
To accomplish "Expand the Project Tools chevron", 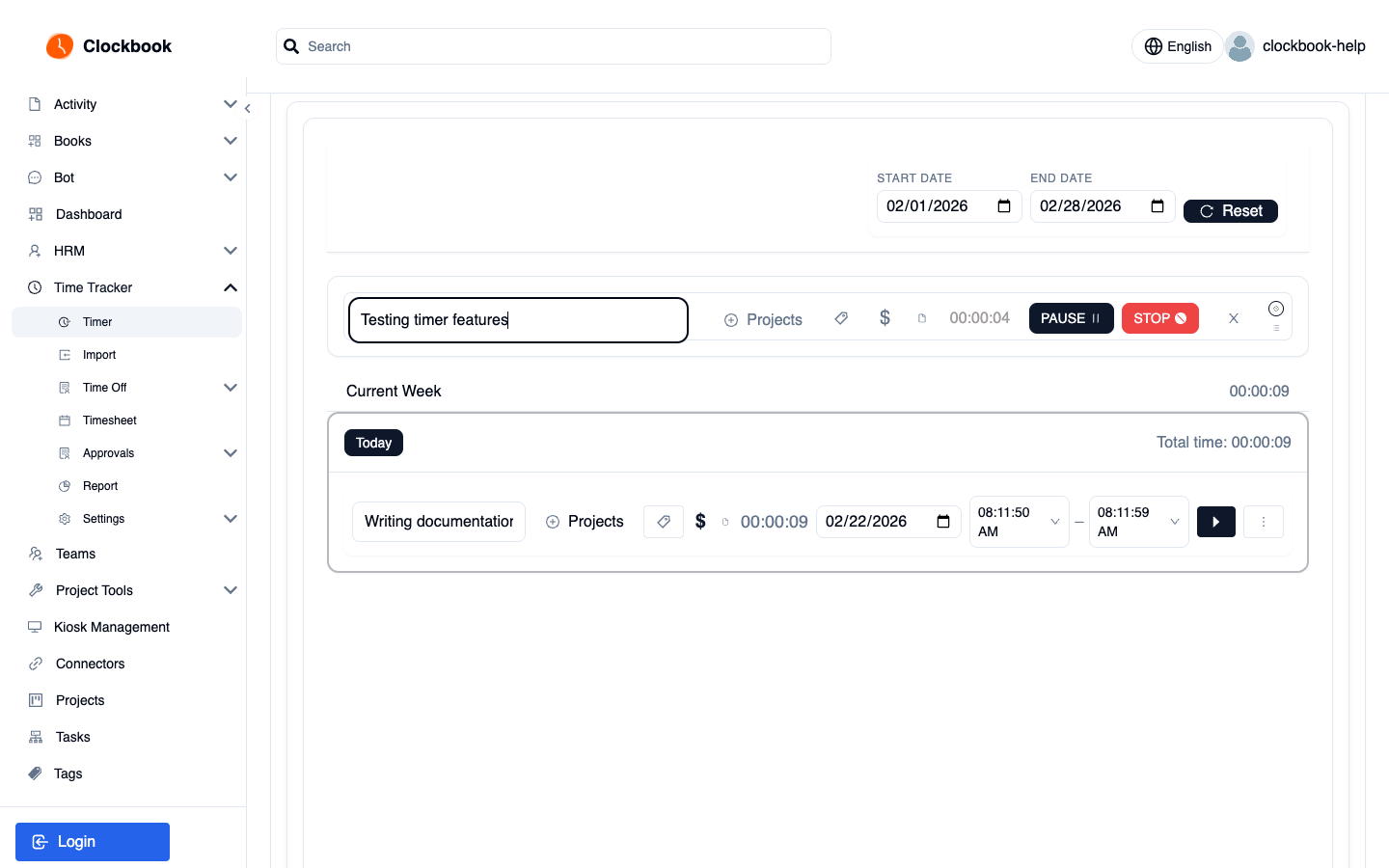I will 231,590.
